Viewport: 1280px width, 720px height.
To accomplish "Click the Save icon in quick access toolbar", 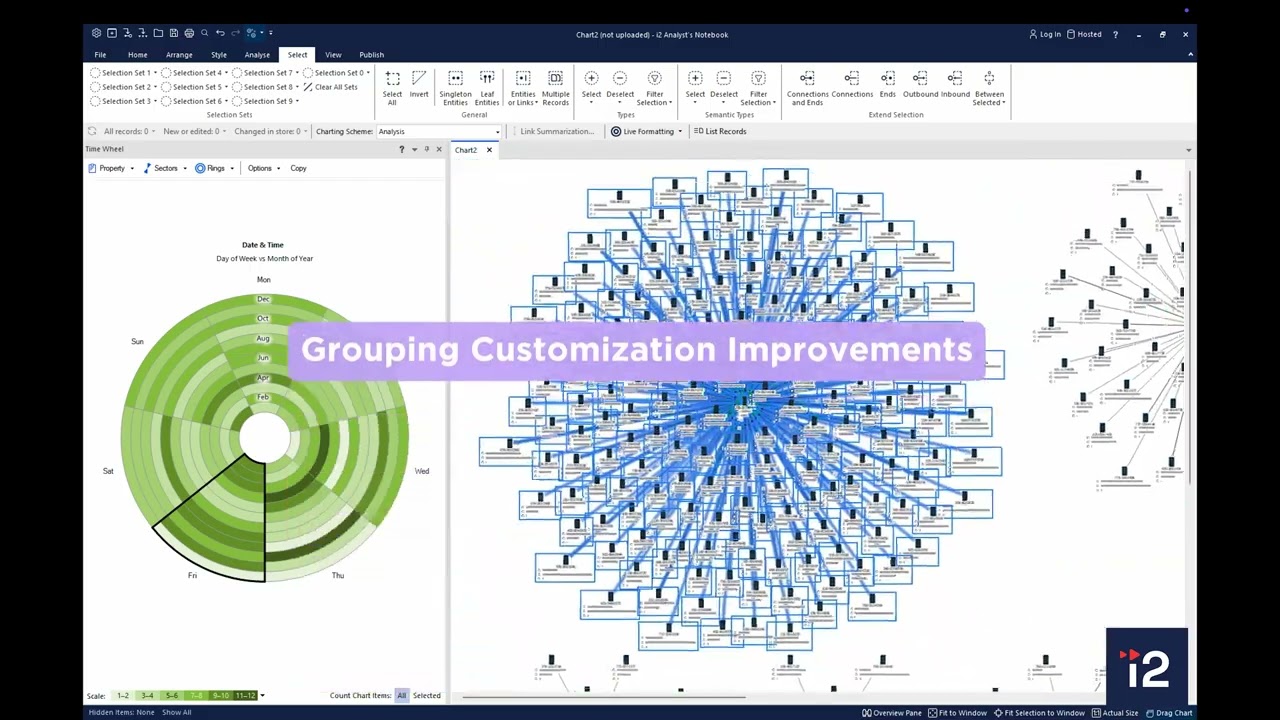I will (173, 33).
